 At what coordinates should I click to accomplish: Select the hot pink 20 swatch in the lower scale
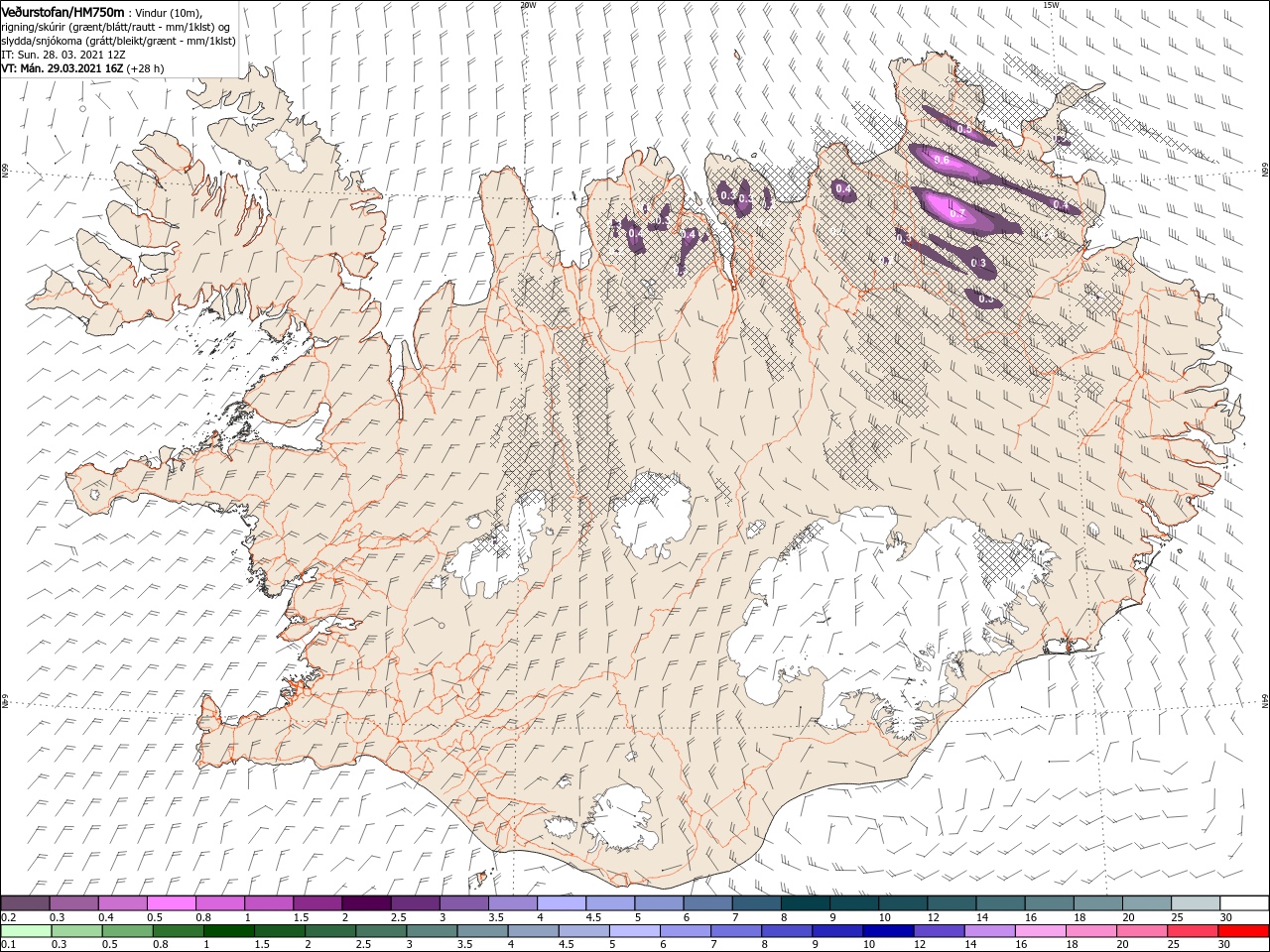coord(1142,931)
